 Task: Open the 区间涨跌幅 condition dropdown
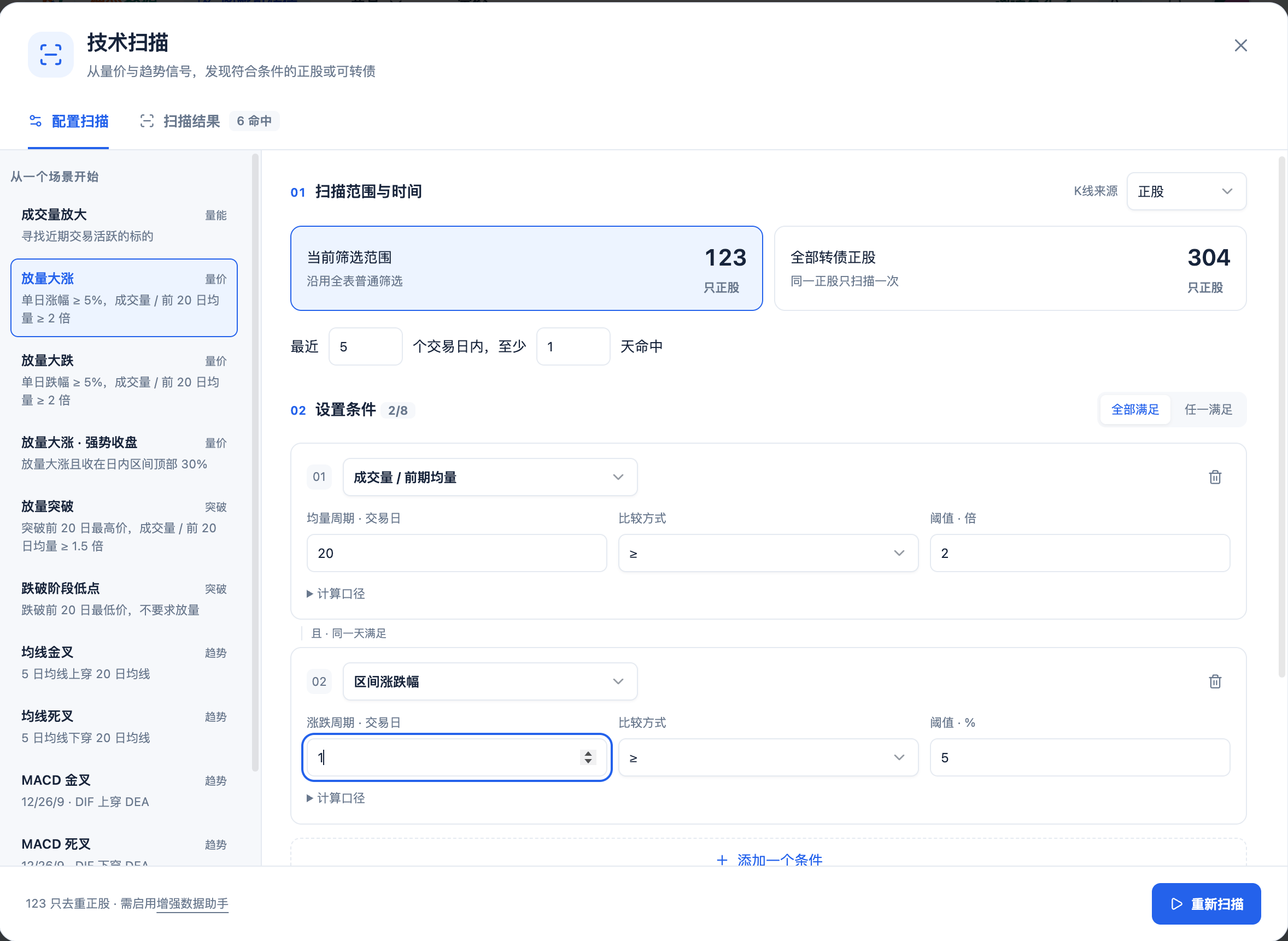[x=489, y=681]
